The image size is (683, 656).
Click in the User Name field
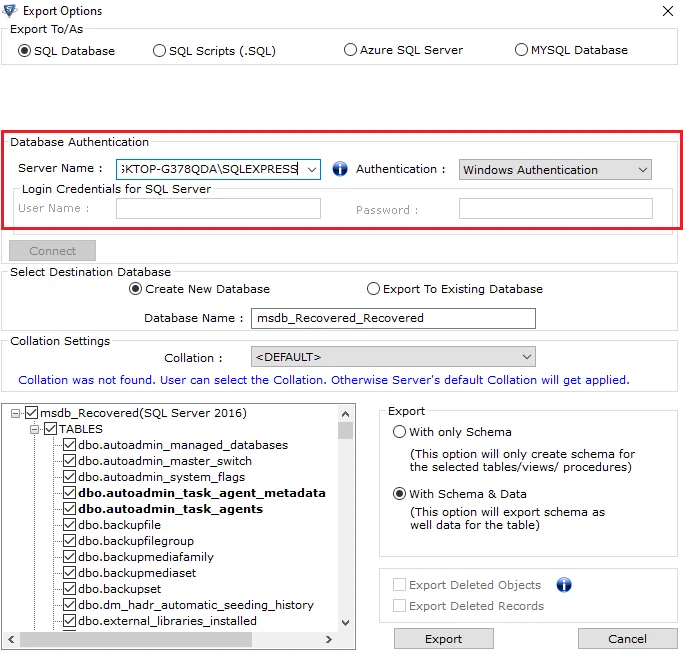point(218,209)
